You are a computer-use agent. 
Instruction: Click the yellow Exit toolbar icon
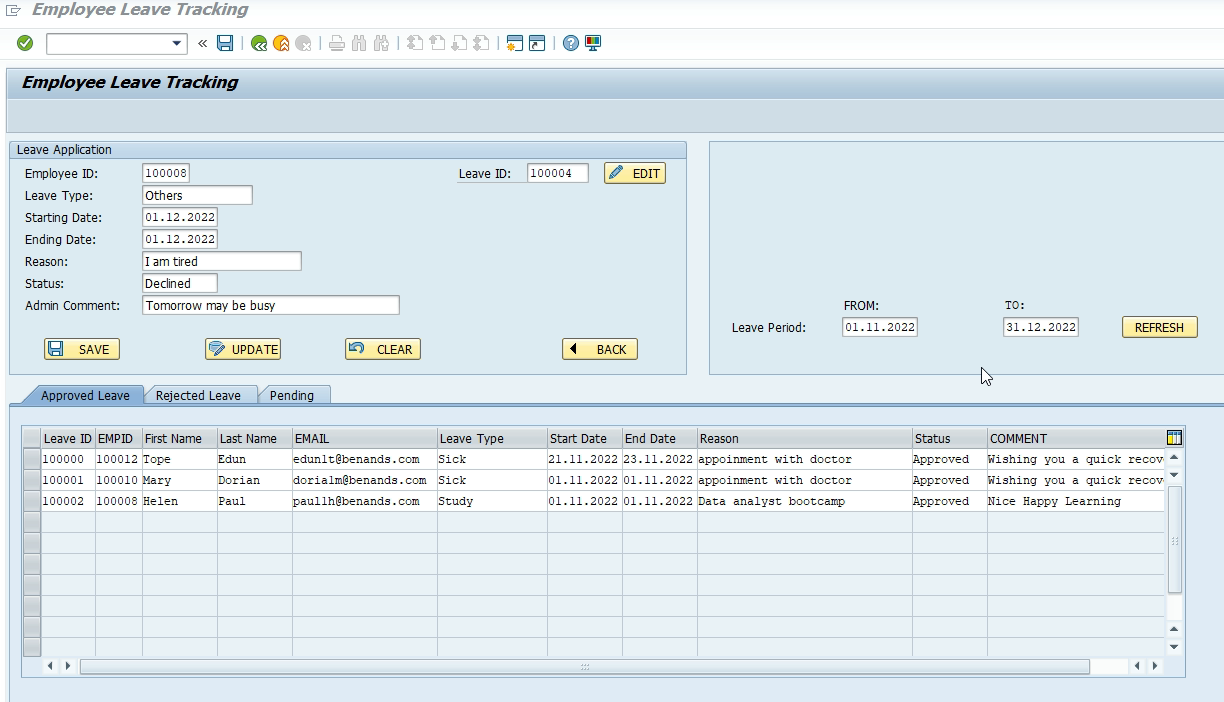coord(279,43)
